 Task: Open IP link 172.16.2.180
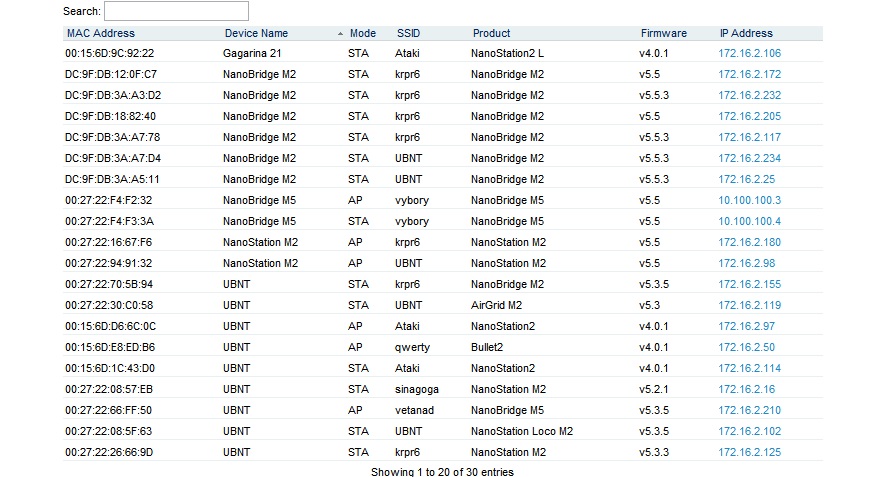[749, 242]
